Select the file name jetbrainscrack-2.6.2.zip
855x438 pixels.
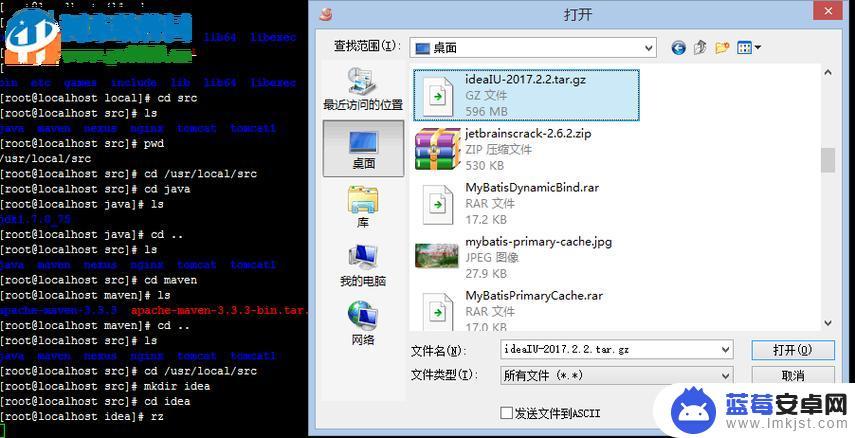click(528, 134)
